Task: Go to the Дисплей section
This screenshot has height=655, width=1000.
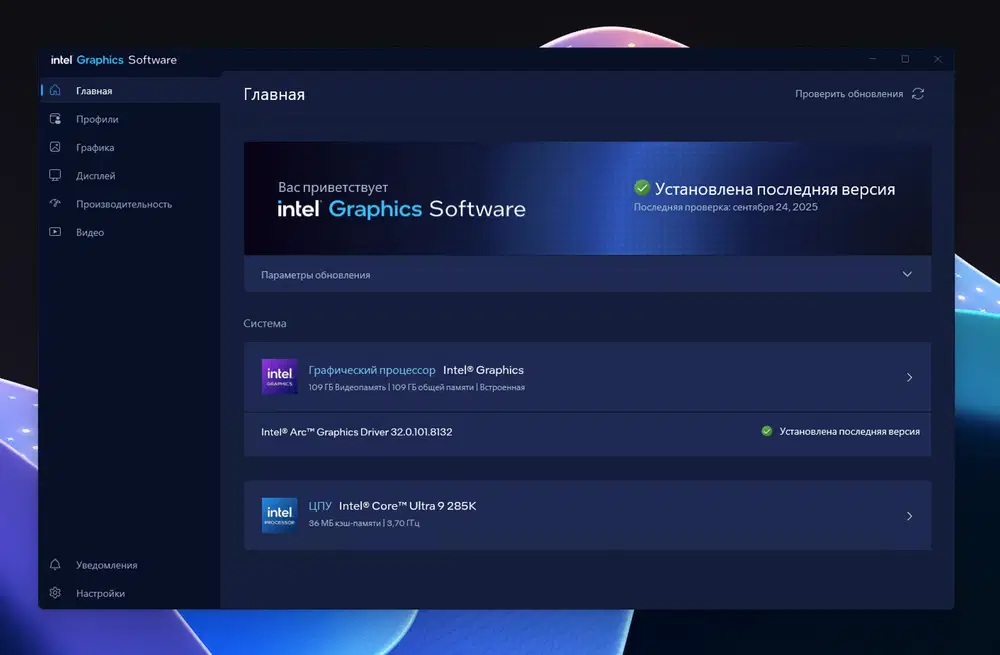Action: 131,175
